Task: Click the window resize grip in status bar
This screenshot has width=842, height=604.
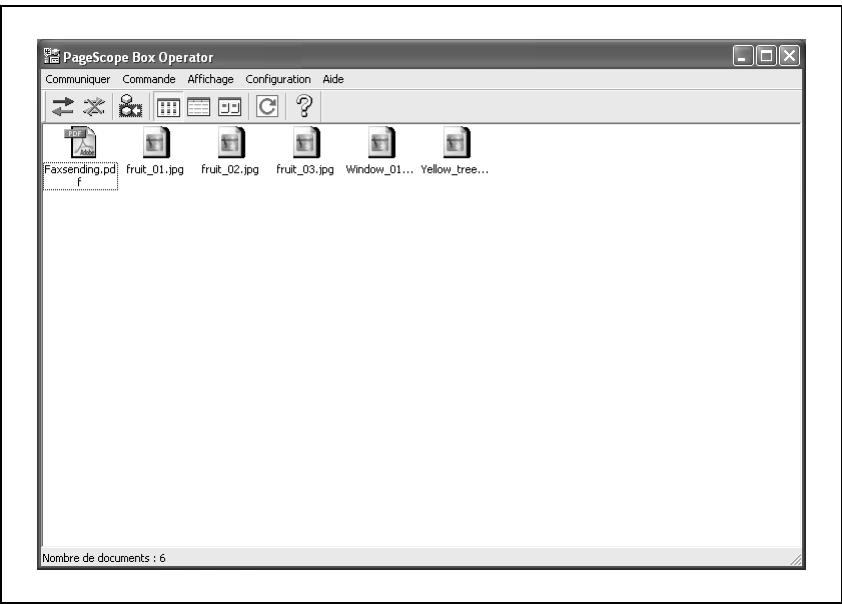Action: coord(796,559)
